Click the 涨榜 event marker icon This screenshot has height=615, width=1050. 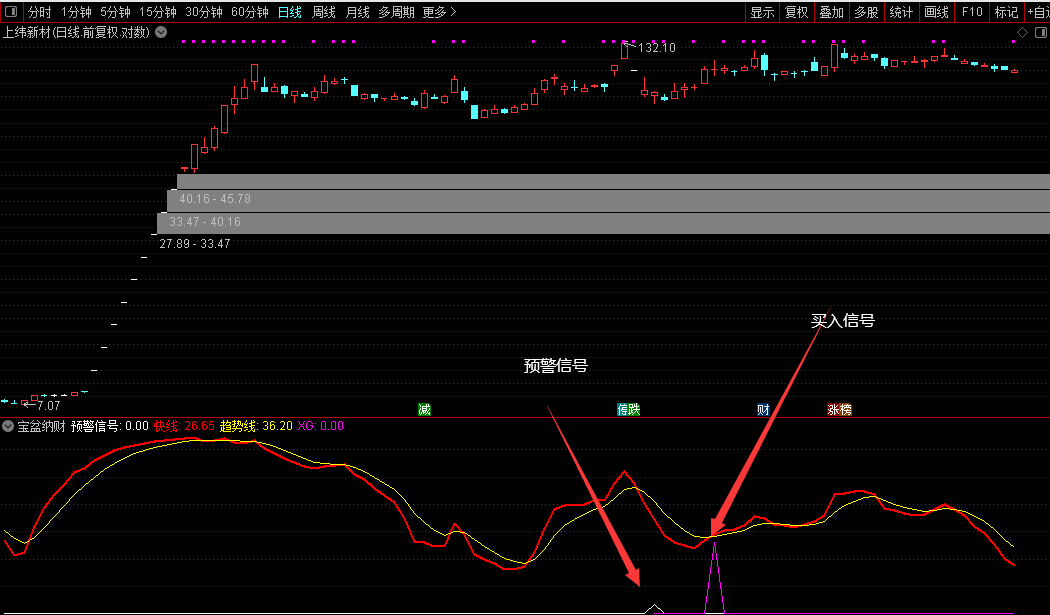[838, 409]
